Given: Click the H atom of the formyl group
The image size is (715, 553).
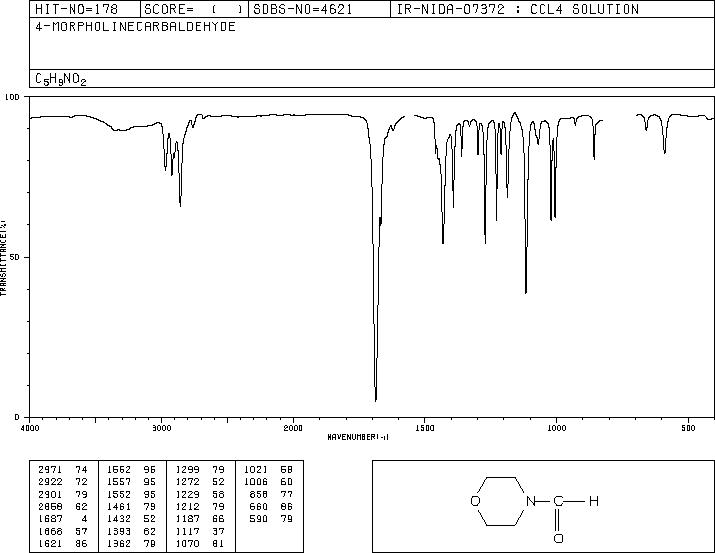Looking at the screenshot, I should (x=593, y=501).
